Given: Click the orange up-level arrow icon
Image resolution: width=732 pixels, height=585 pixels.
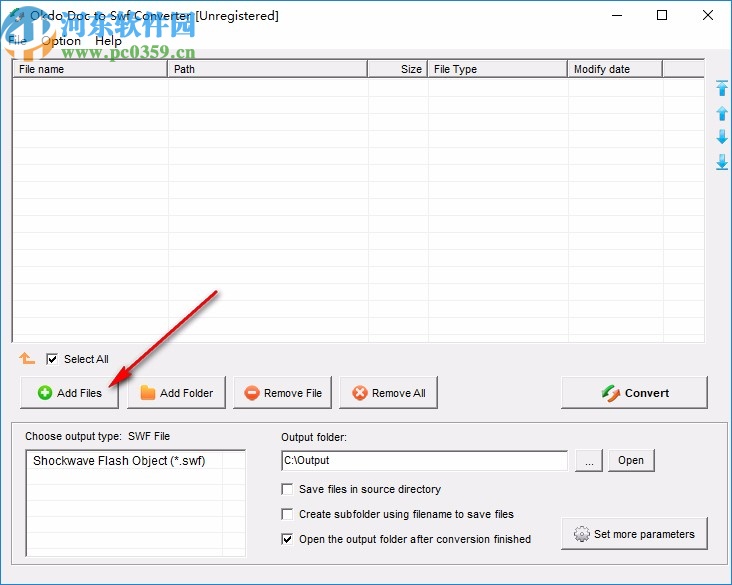Looking at the screenshot, I should [27, 359].
